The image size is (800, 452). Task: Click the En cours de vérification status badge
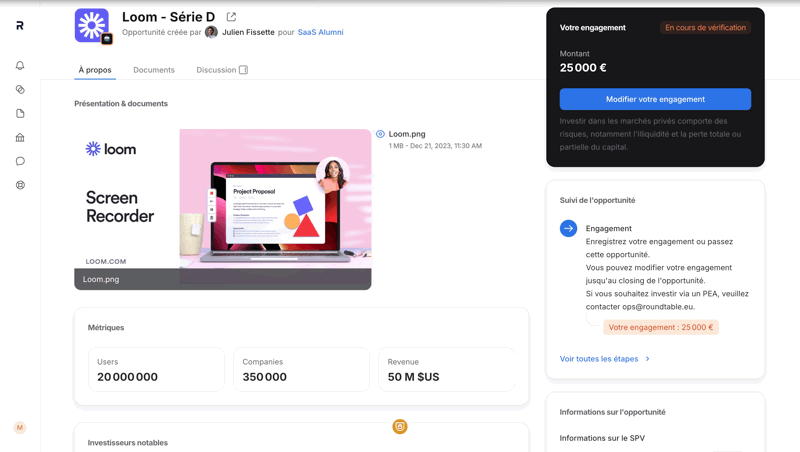click(x=705, y=28)
